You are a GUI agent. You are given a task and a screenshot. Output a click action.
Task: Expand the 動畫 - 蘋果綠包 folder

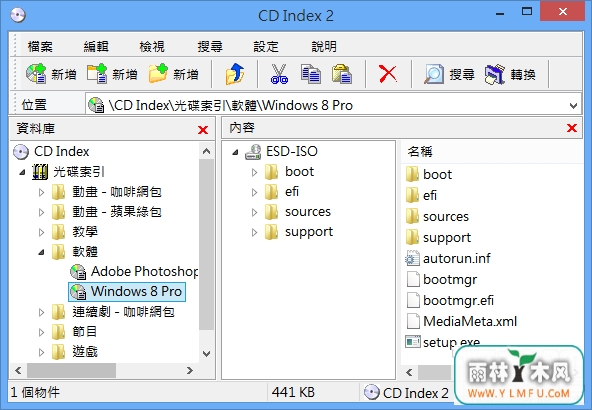tap(42, 213)
